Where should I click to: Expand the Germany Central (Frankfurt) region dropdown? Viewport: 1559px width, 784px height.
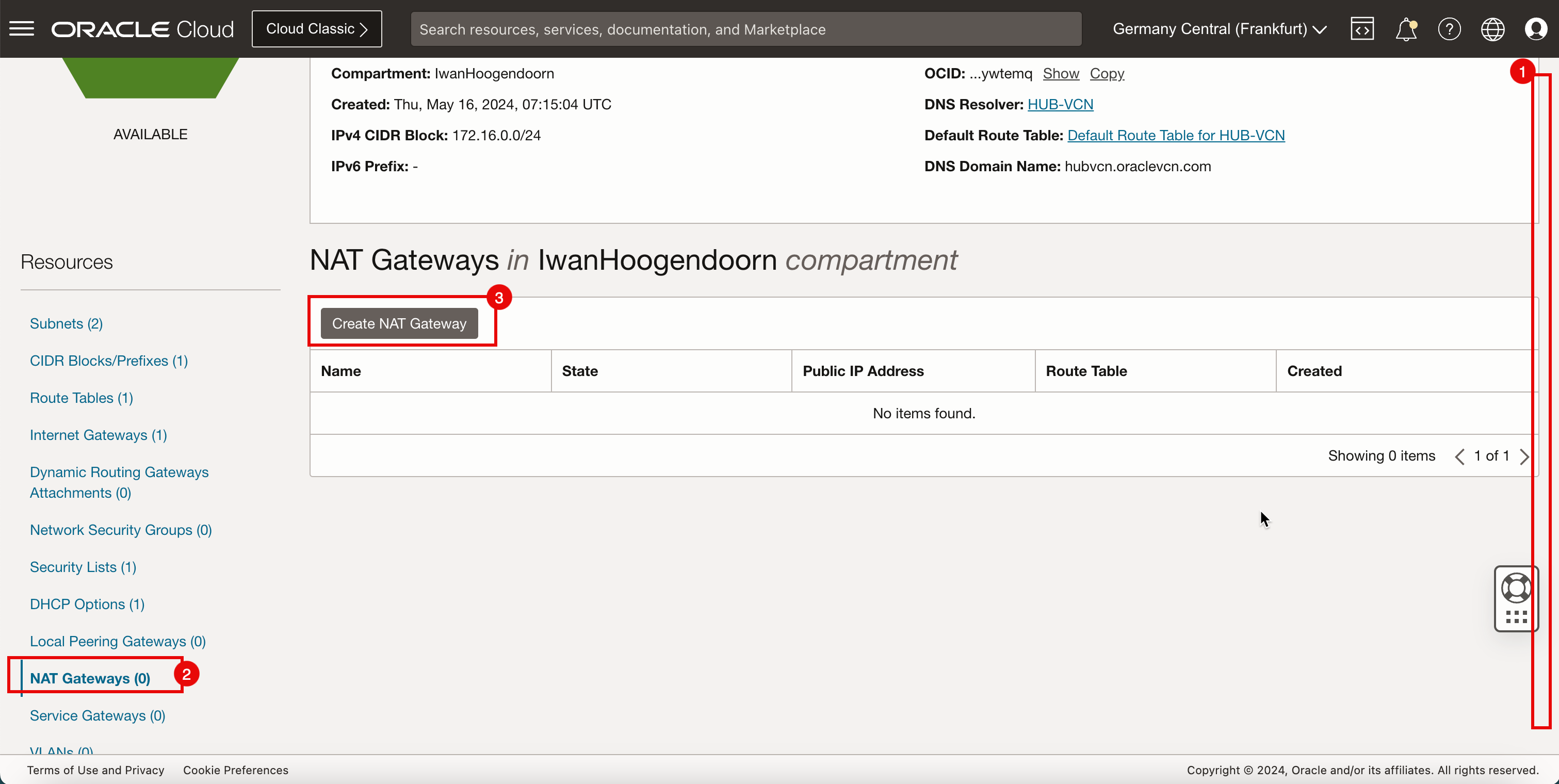pyautogui.click(x=1219, y=28)
